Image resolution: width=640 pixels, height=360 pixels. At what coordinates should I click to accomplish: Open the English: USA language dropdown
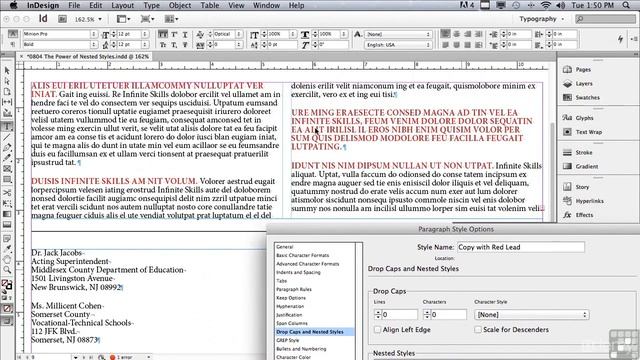pos(398,44)
